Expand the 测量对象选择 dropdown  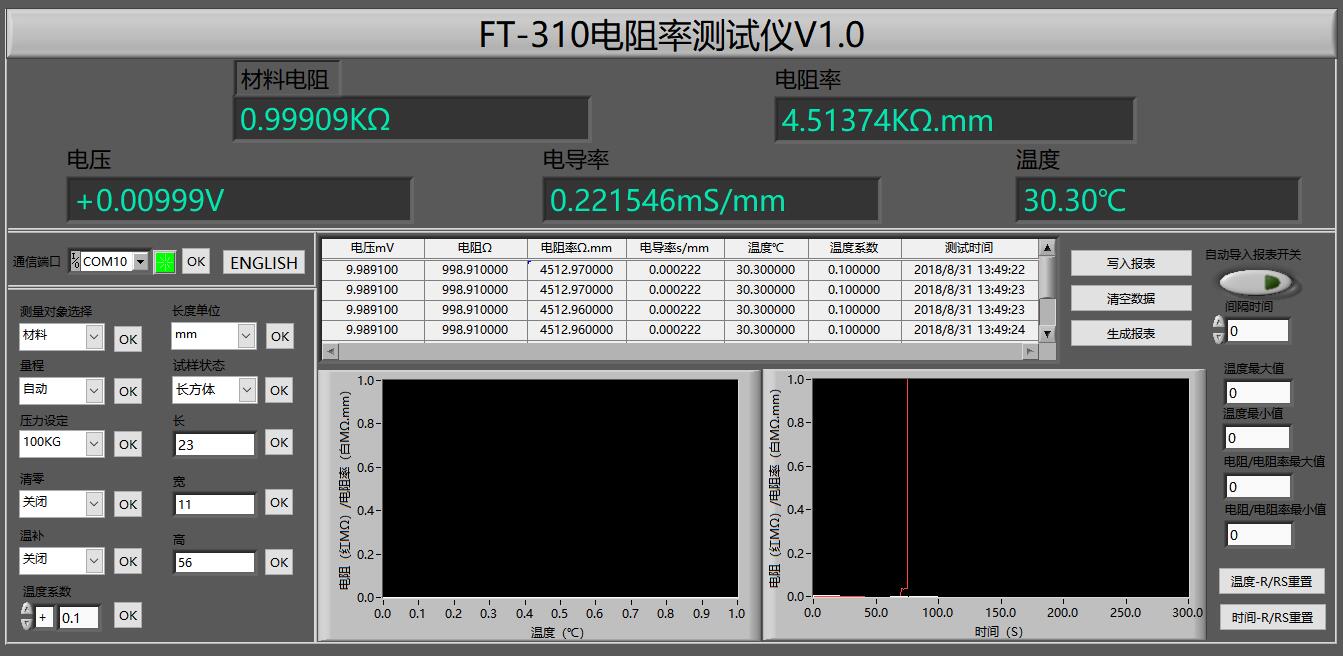pos(94,337)
